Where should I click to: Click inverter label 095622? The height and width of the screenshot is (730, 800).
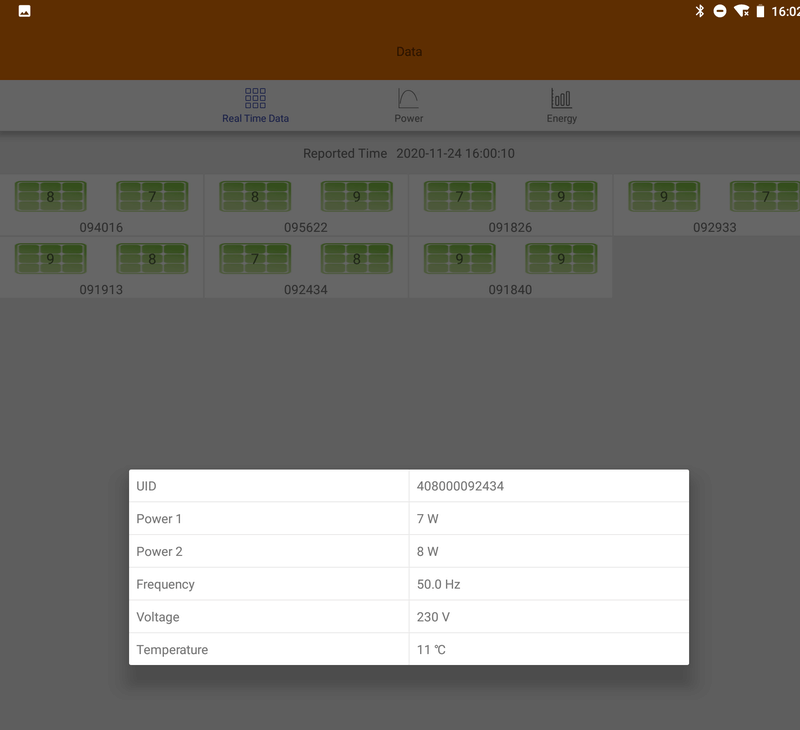tap(306, 228)
